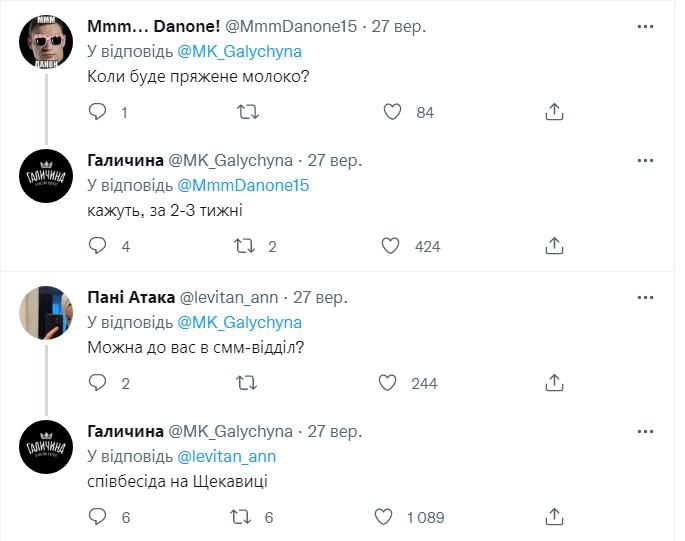Reply to Галичина's '2-3 тижні' tweet
Image resolution: width=685 pixels, height=541 pixels.
[x=97, y=246]
